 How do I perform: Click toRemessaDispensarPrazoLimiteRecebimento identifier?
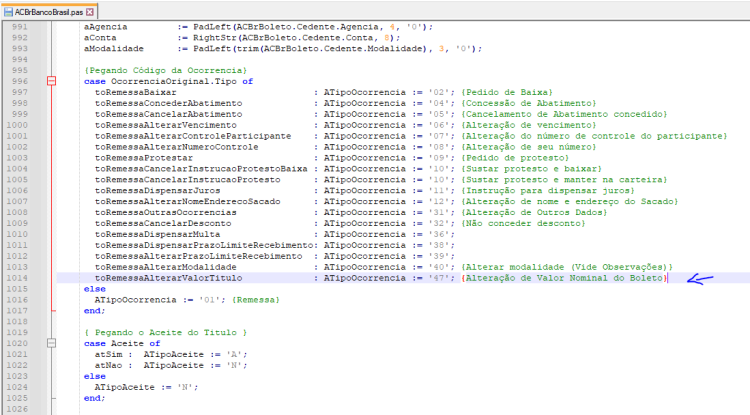pyautogui.click(x=204, y=245)
